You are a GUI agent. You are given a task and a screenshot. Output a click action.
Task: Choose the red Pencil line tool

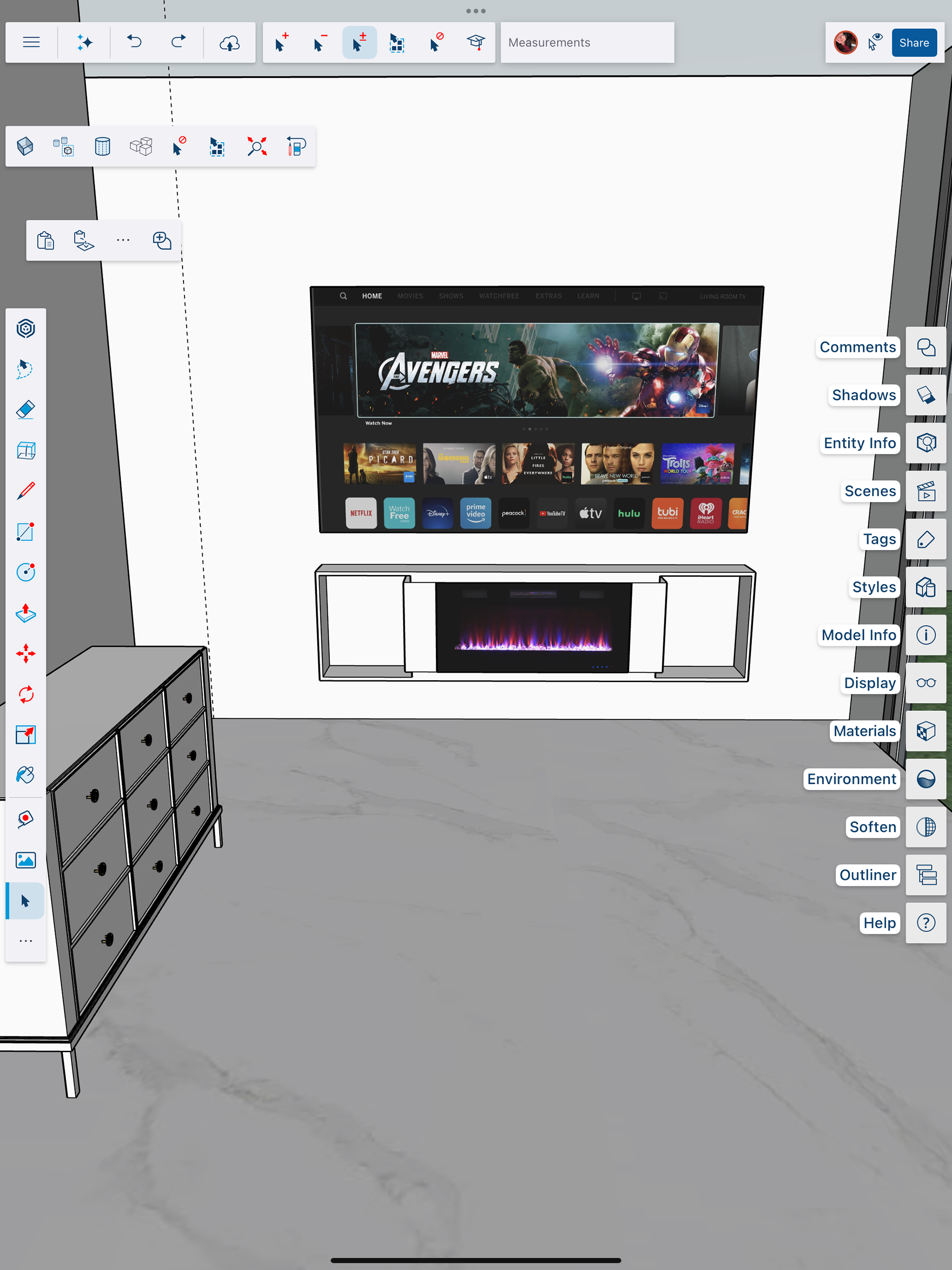(x=26, y=491)
